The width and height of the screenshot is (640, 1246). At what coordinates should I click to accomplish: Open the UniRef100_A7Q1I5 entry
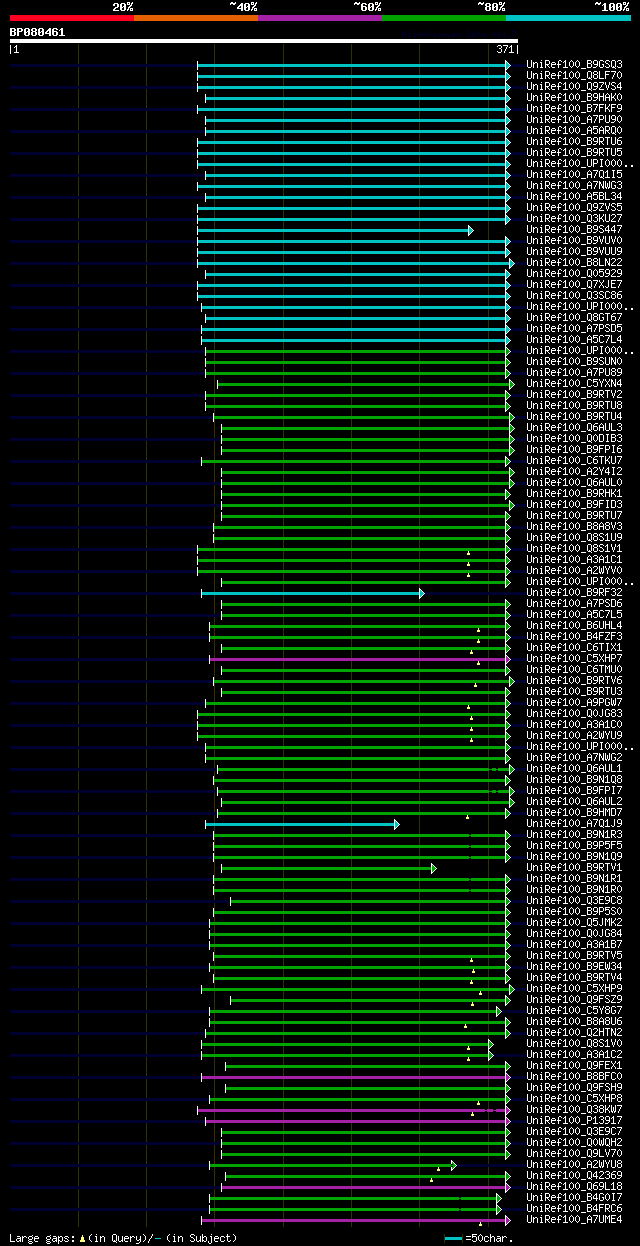575,174
